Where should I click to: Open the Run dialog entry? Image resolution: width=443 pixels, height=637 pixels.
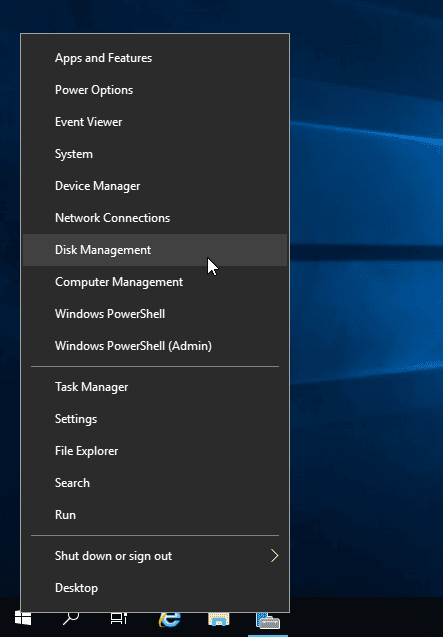[x=155, y=515]
